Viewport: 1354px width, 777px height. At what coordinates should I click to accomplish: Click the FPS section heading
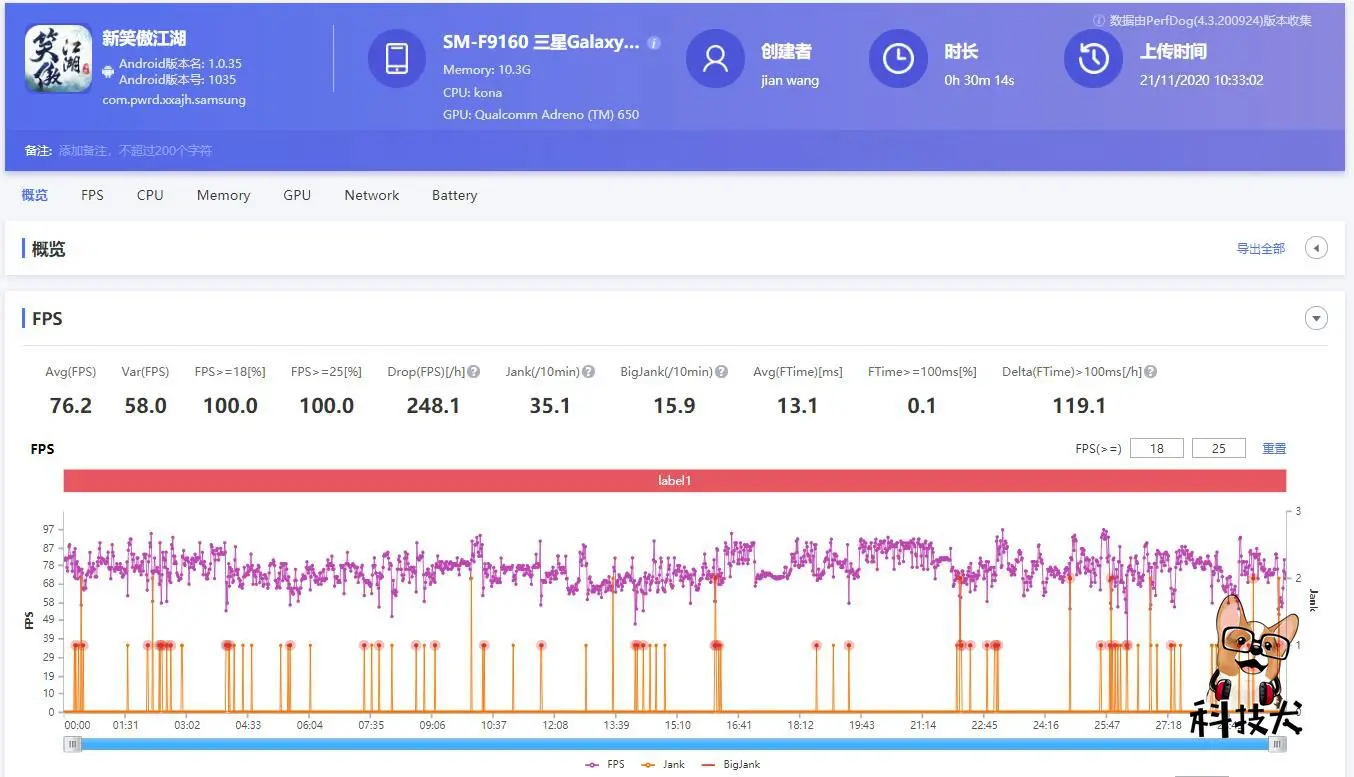point(47,319)
